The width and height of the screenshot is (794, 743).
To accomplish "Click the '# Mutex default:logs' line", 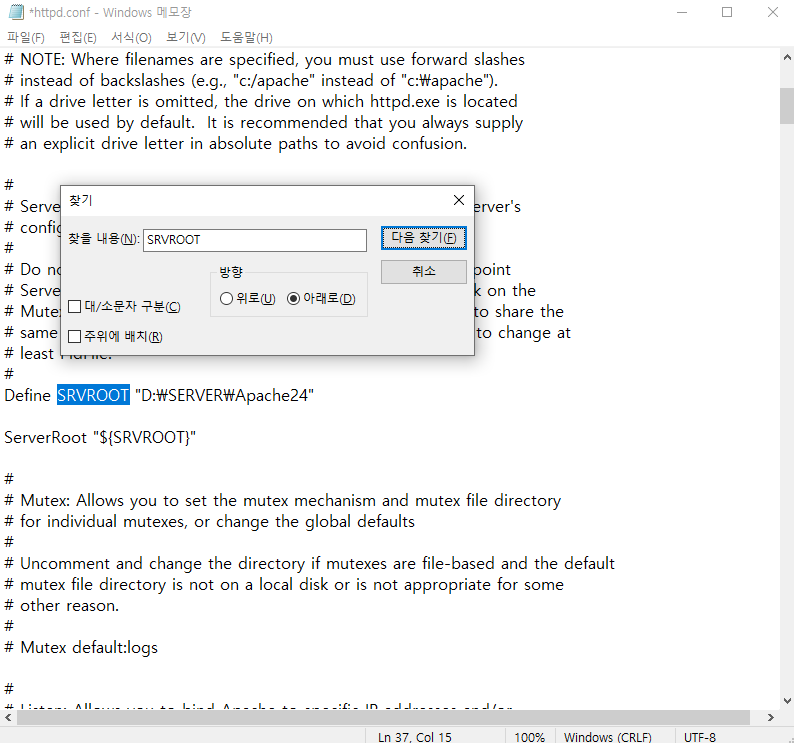I will [x=81, y=647].
